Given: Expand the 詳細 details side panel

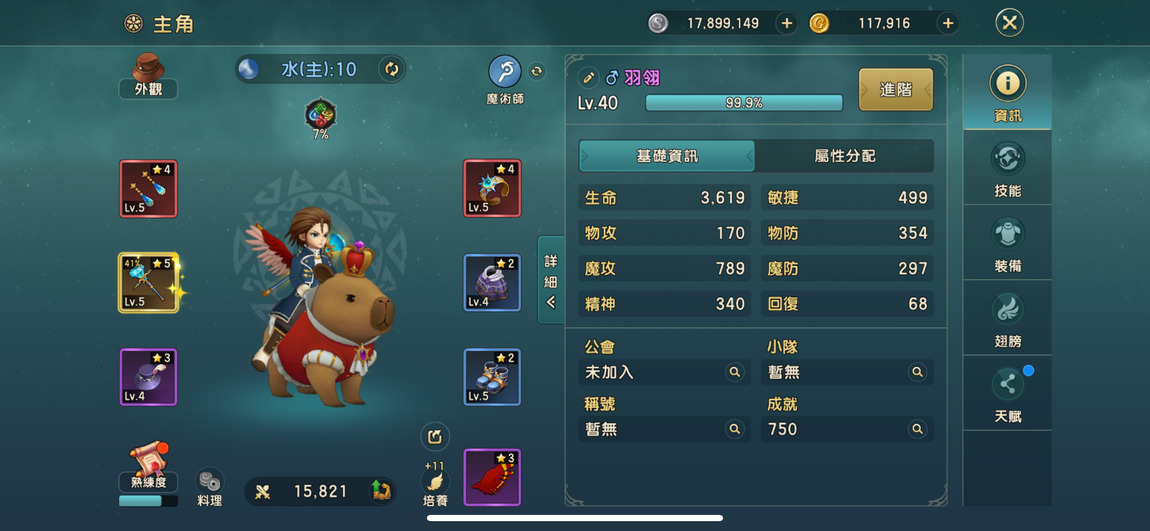Looking at the screenshot, I should click(551, 279).
